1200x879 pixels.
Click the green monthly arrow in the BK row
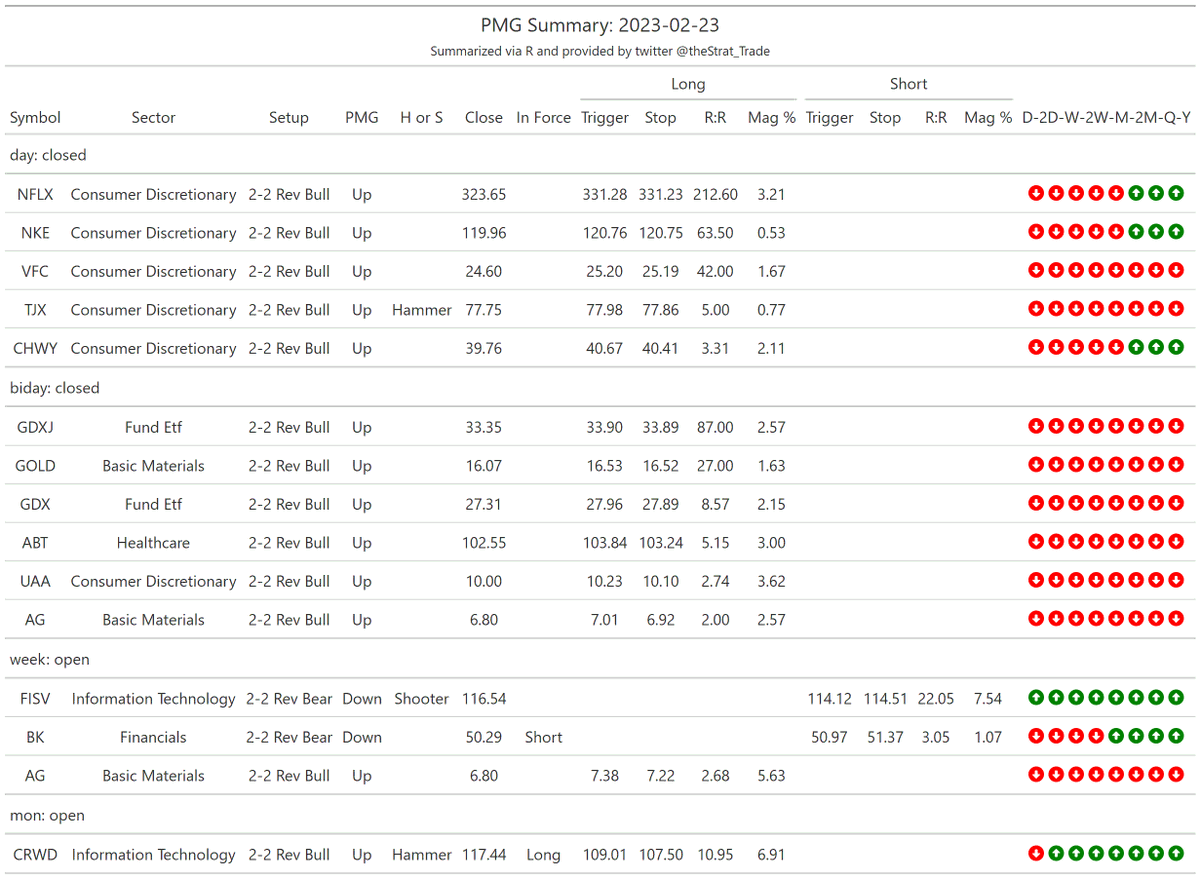pos(1116,737)
